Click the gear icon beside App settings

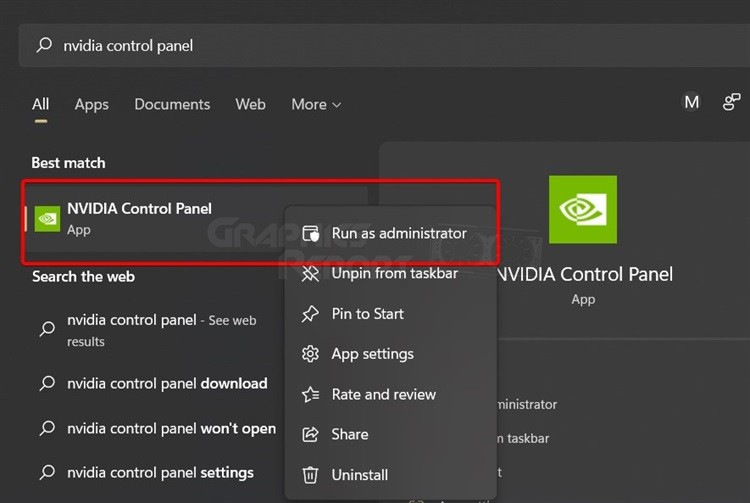click(310, 354)
